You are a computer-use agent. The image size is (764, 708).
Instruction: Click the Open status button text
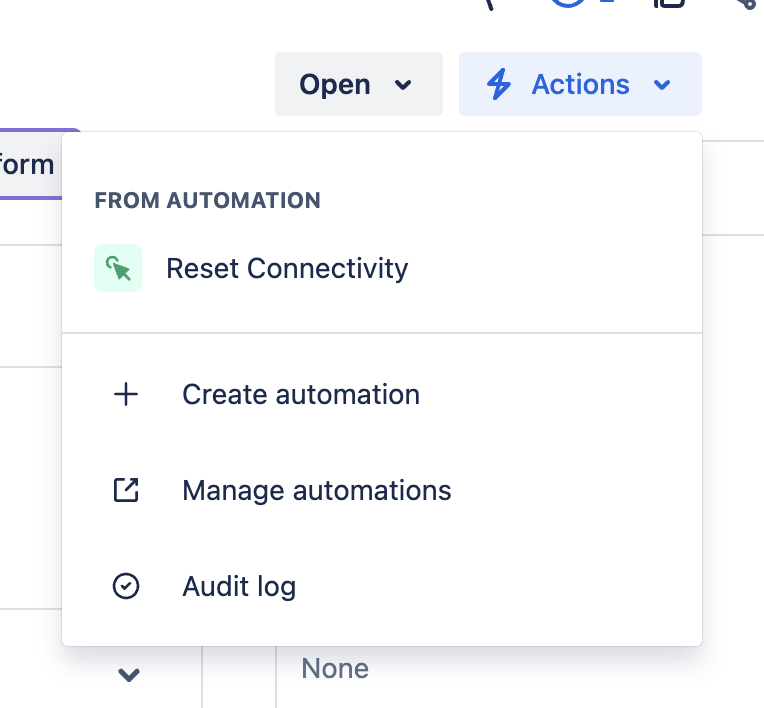coord(335,85)
